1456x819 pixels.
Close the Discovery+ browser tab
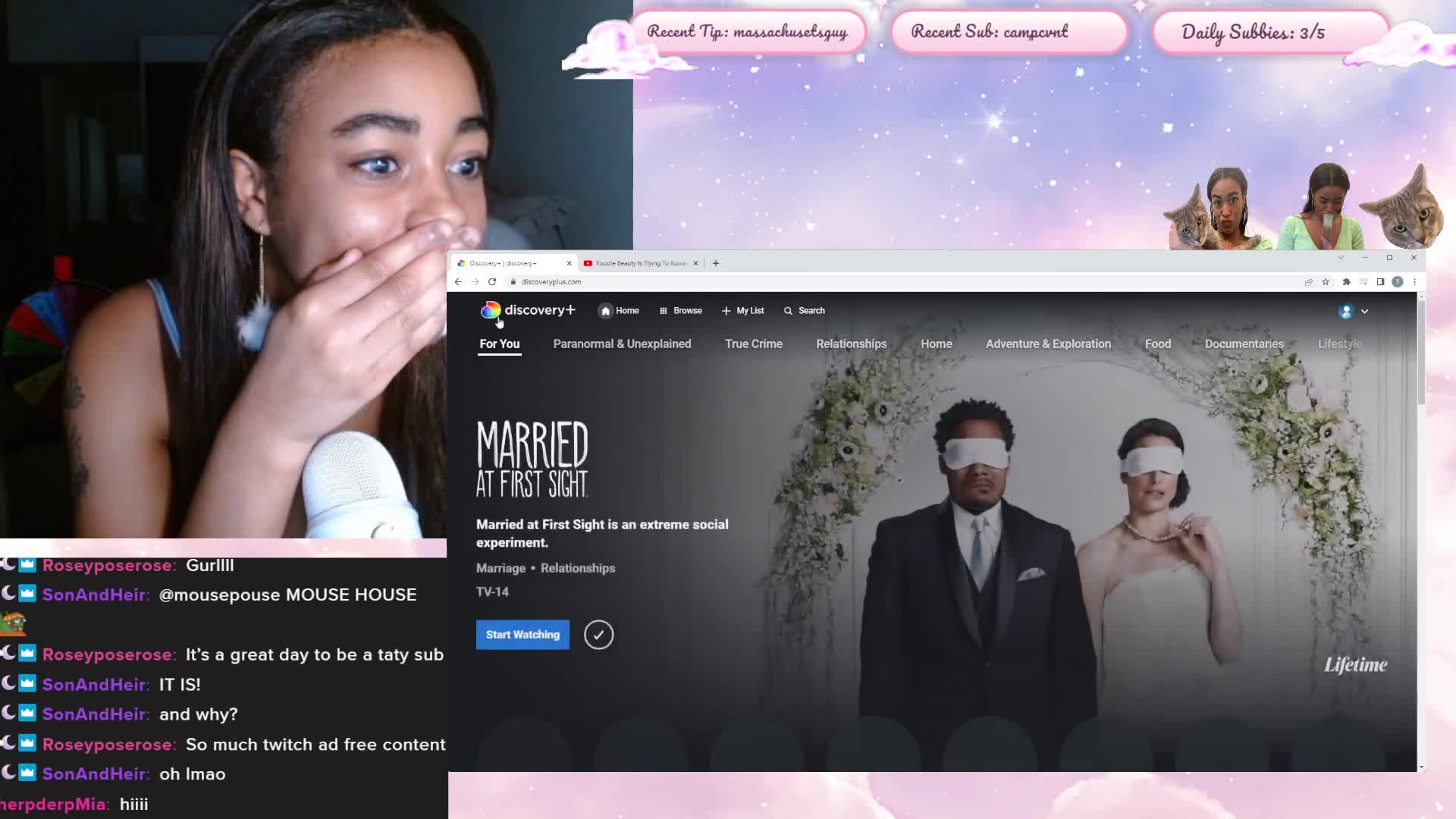pyautogui.click(x=569, y=263)
